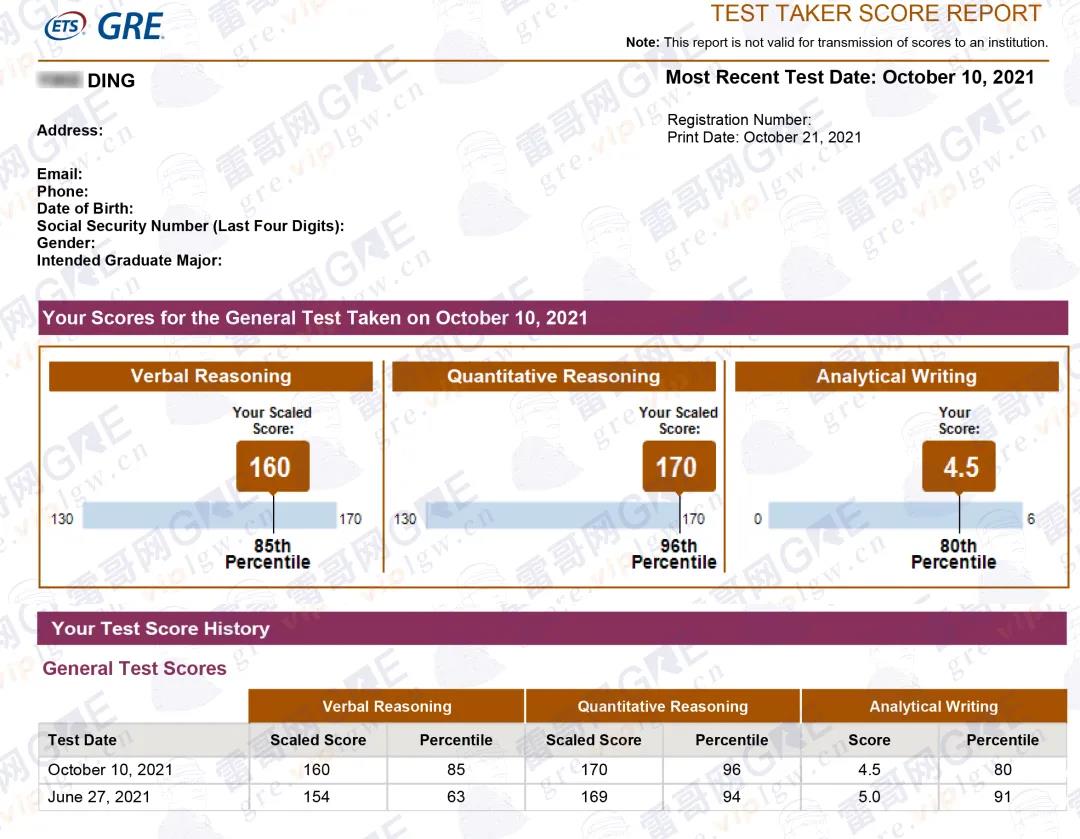Select the '85th Percentile' label under Verbal Reasoning
Screen dimensions: 1080x839
pyautogui.click(x=268, y=554)
